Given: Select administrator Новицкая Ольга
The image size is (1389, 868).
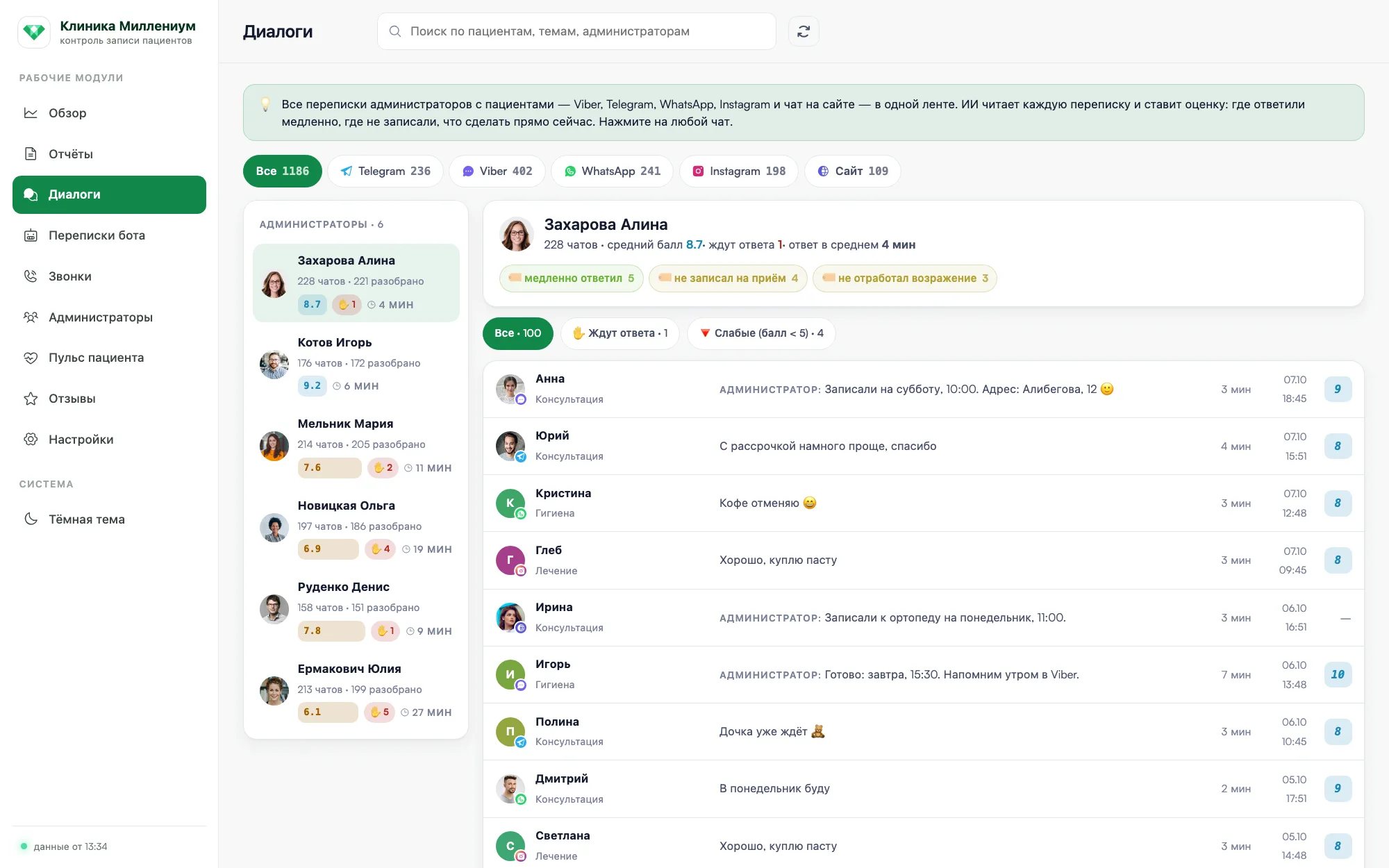Looking at the screenshot, I should tap(356, 528).
